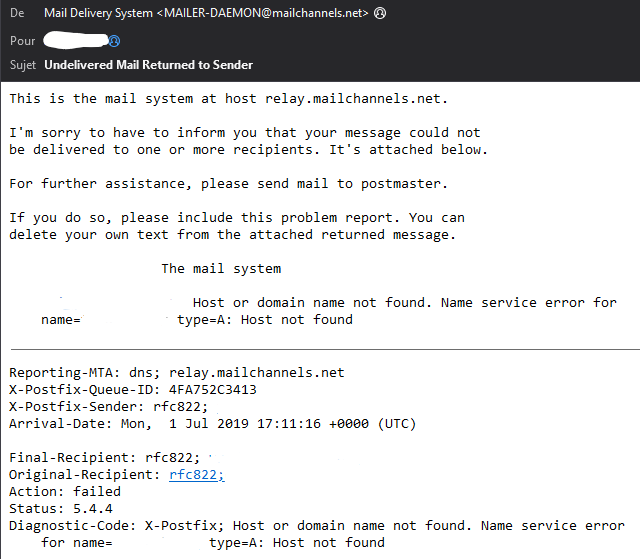Click the De field label
This screenshot has height=559, width=640.
17,13
